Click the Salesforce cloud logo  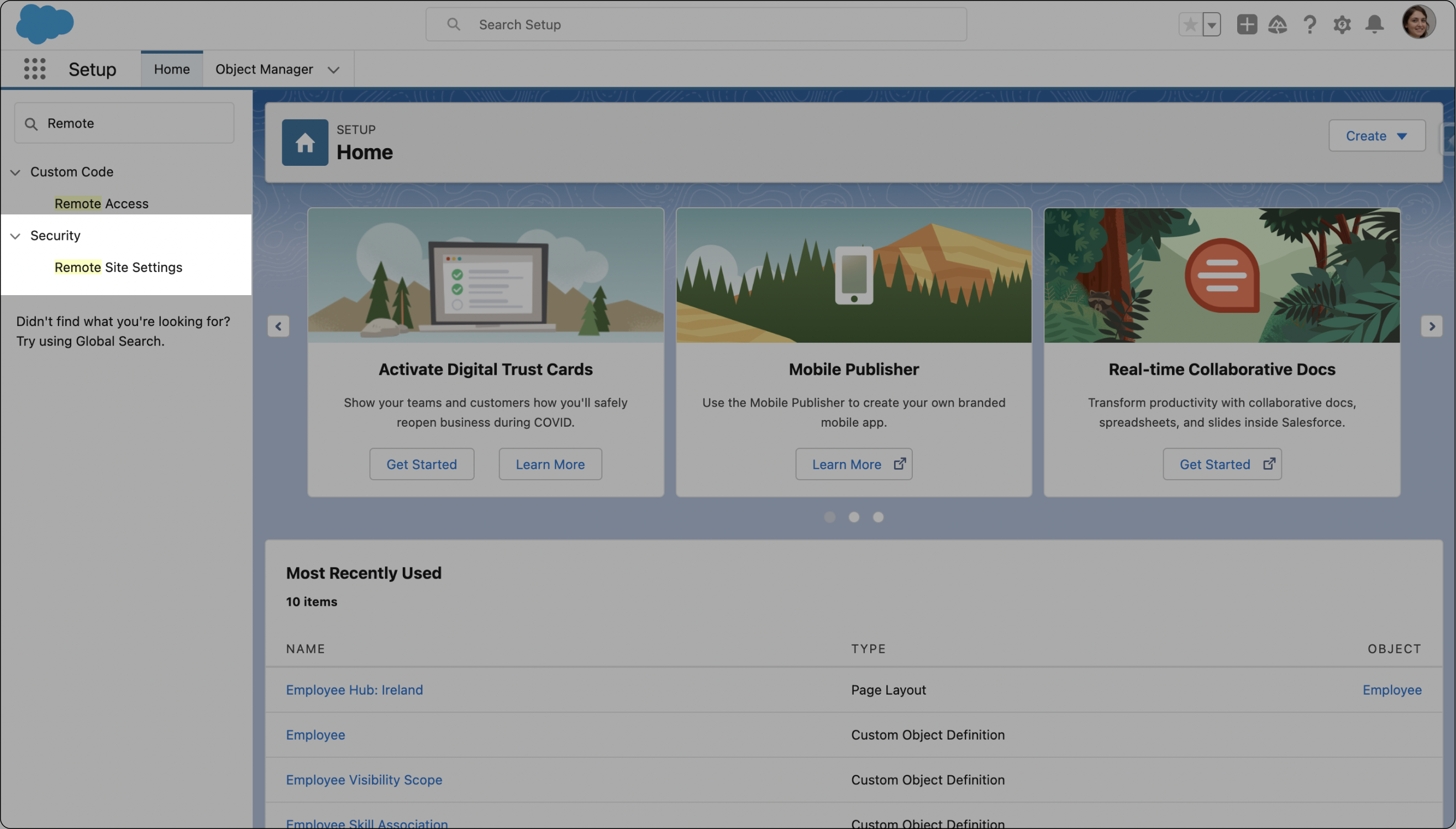pos(44,24)
